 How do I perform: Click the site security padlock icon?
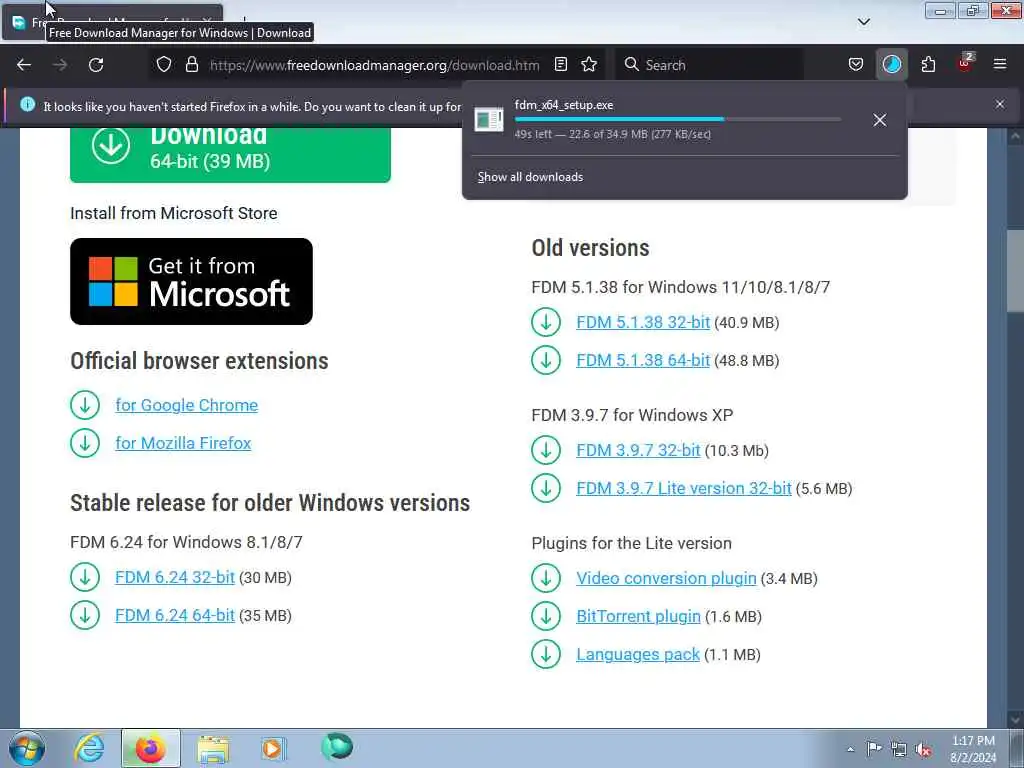pyautogui.click(x=191, y=65)
